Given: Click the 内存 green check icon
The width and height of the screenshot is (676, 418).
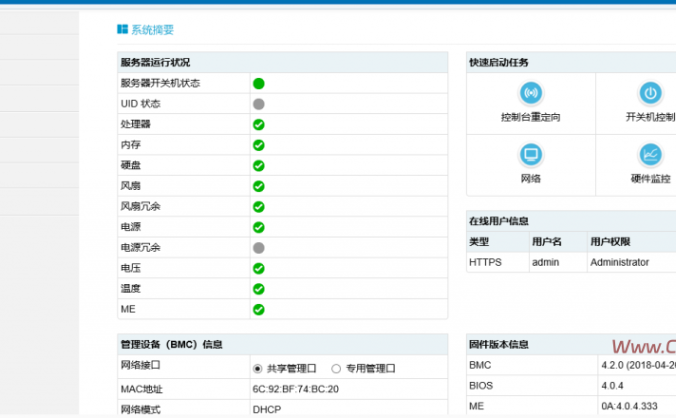Looking at the screenshot, I should (x=259, y=145).
